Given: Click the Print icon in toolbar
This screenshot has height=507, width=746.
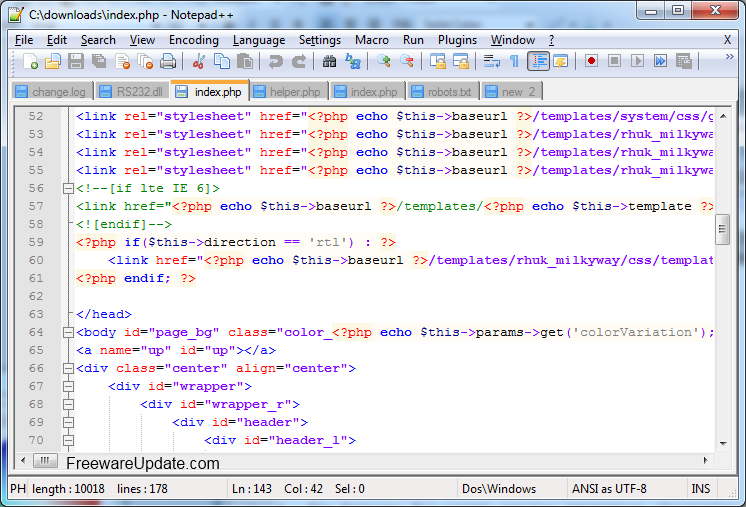Looking at the screenshot, I should [x=168, y=61].
